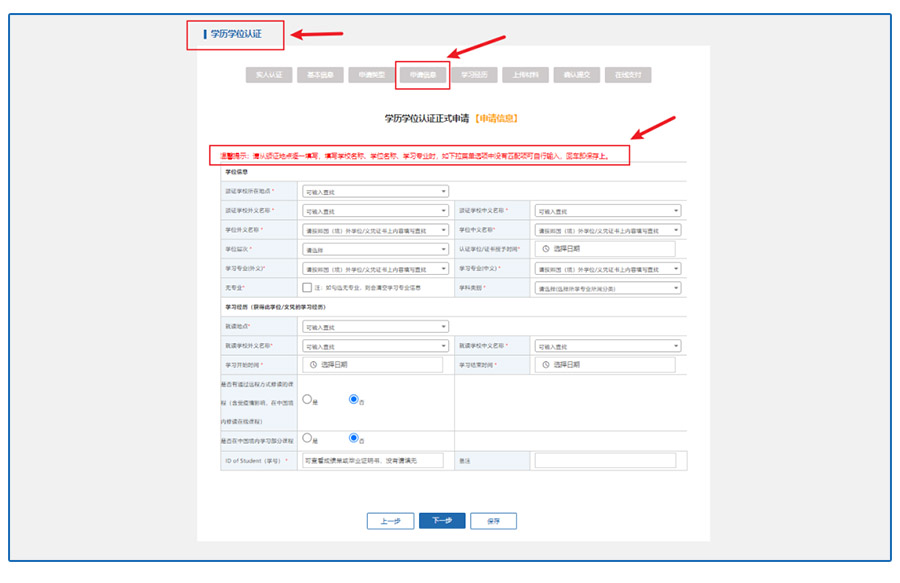900x583 pixels.
Task: Expand the 就读地点 dropdown
Action: [374, 326]
